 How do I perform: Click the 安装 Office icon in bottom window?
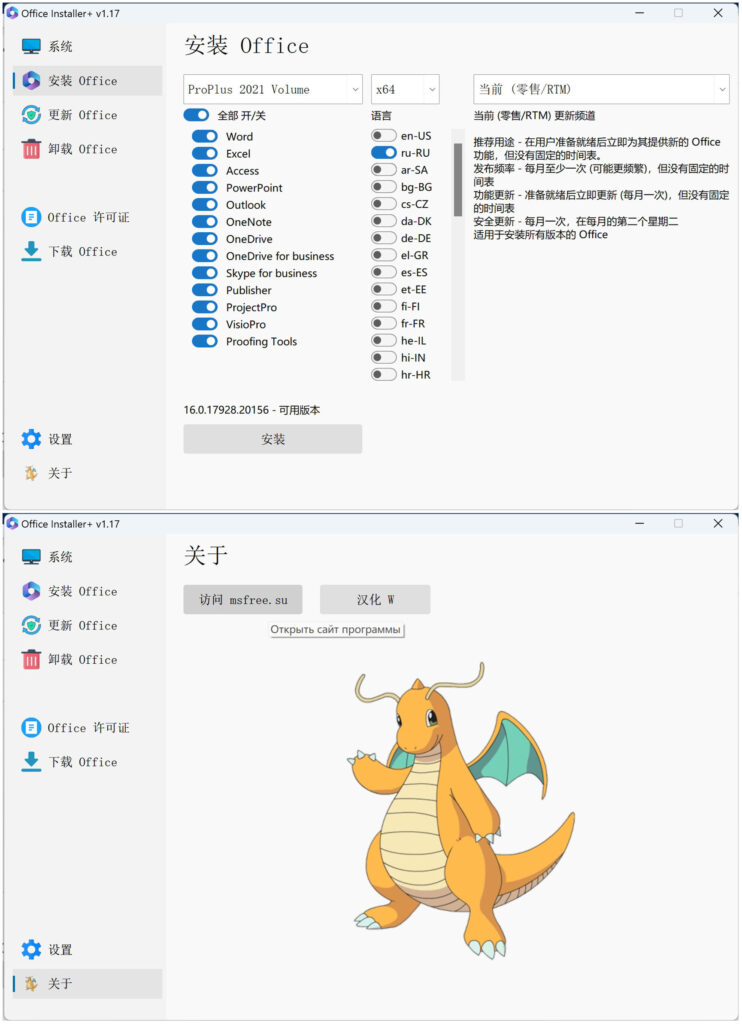coord(31,591)
